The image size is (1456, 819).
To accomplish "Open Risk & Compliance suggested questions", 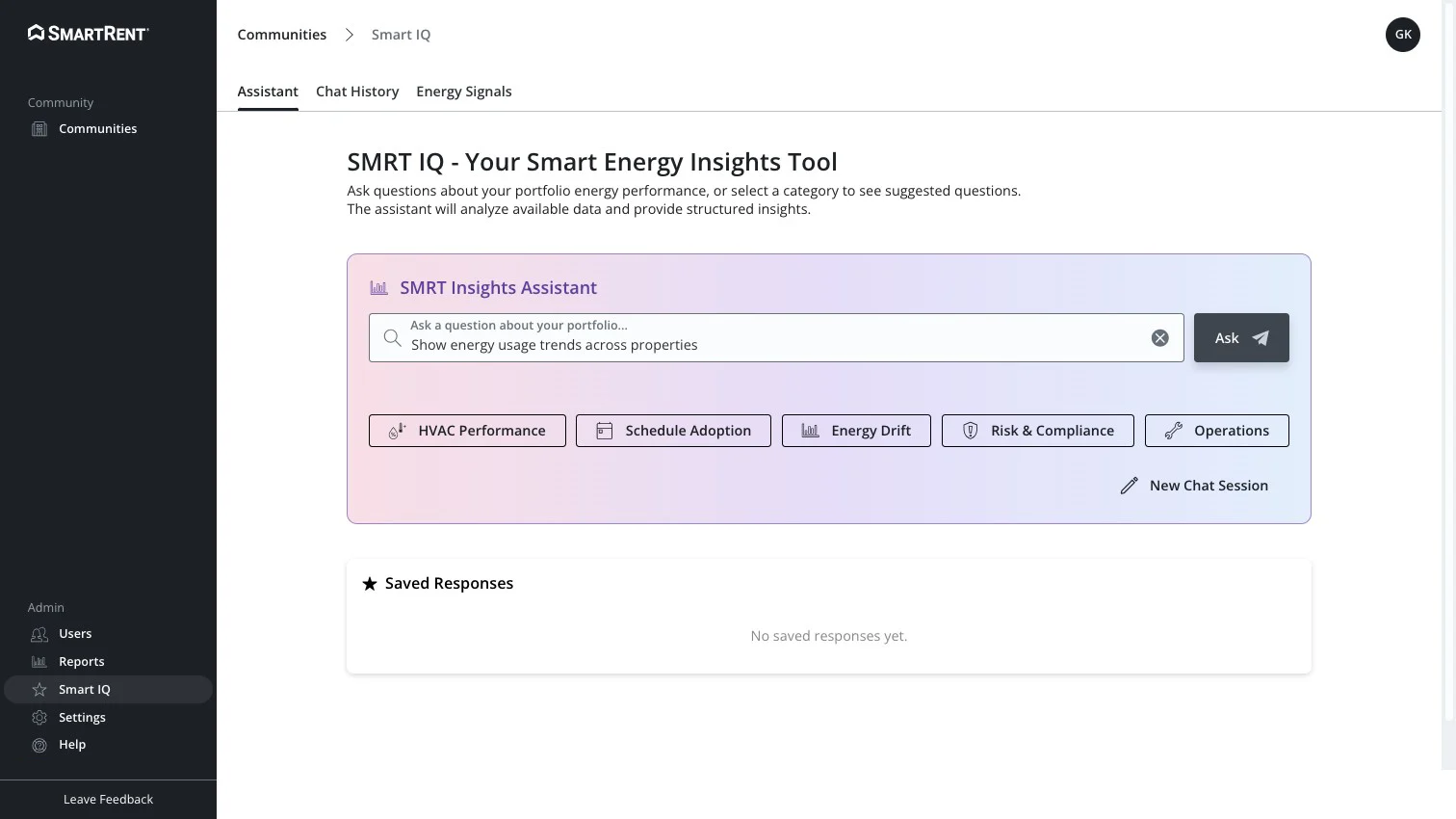I will pyautogui.click(x=1038, y=431).
